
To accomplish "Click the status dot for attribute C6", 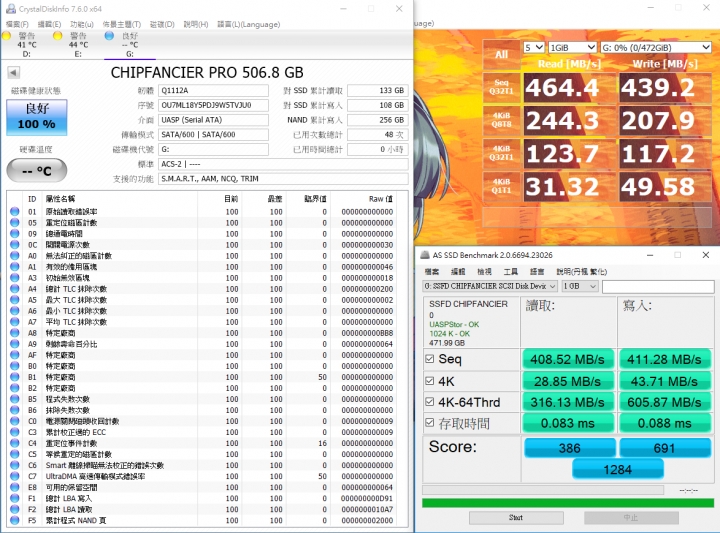I will 15,465.
